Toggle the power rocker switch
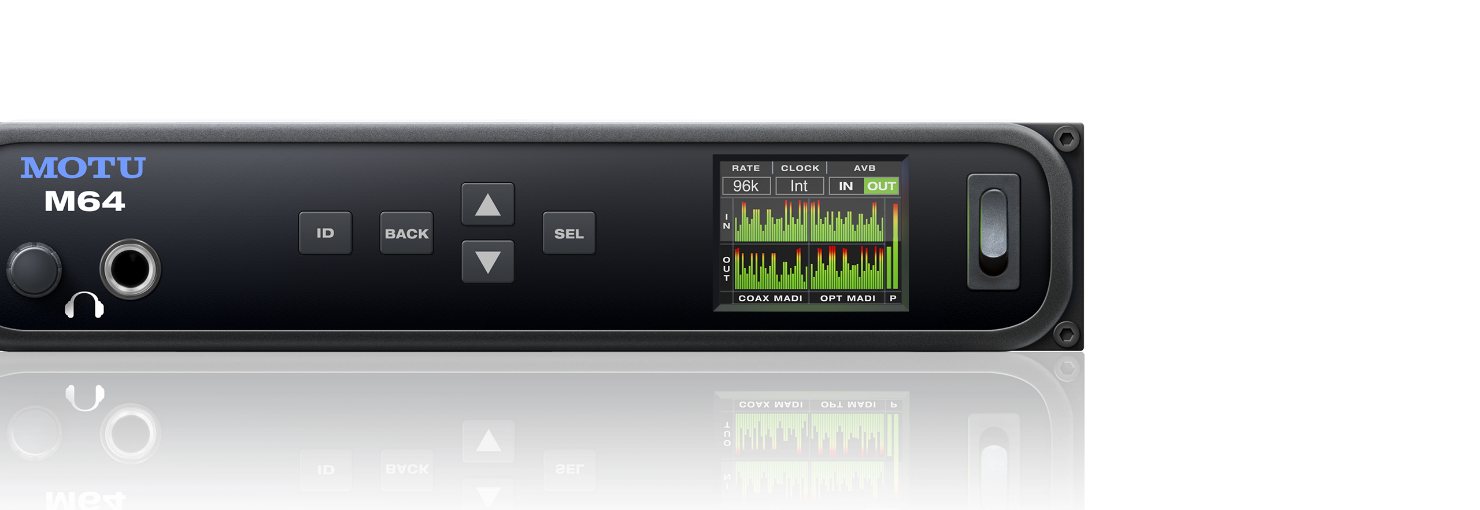Viewport: 1480px width, 510px height. coord(993,231)
